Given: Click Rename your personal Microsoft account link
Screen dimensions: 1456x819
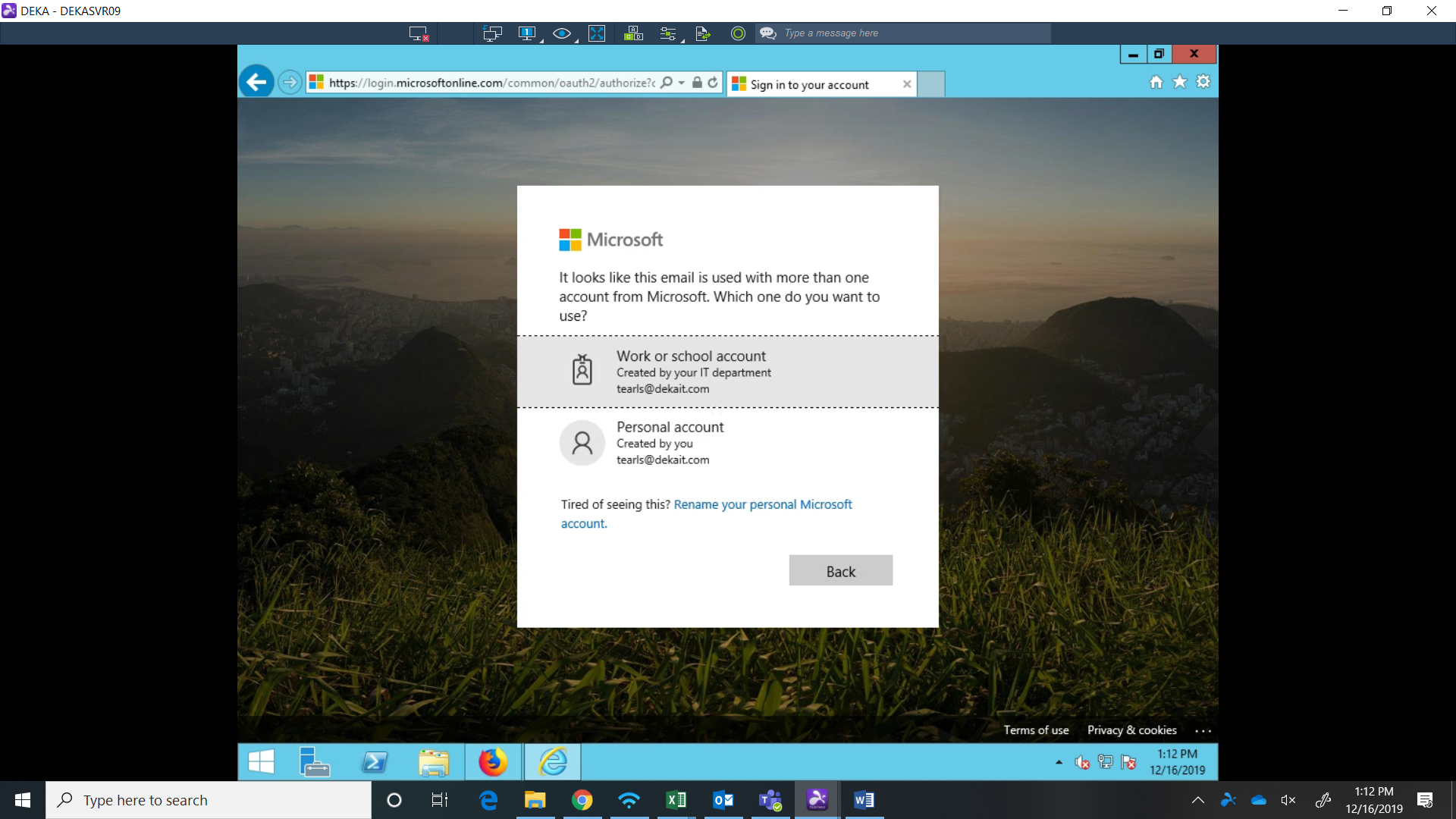Looking at the screenshot, I should coord(762,505).
